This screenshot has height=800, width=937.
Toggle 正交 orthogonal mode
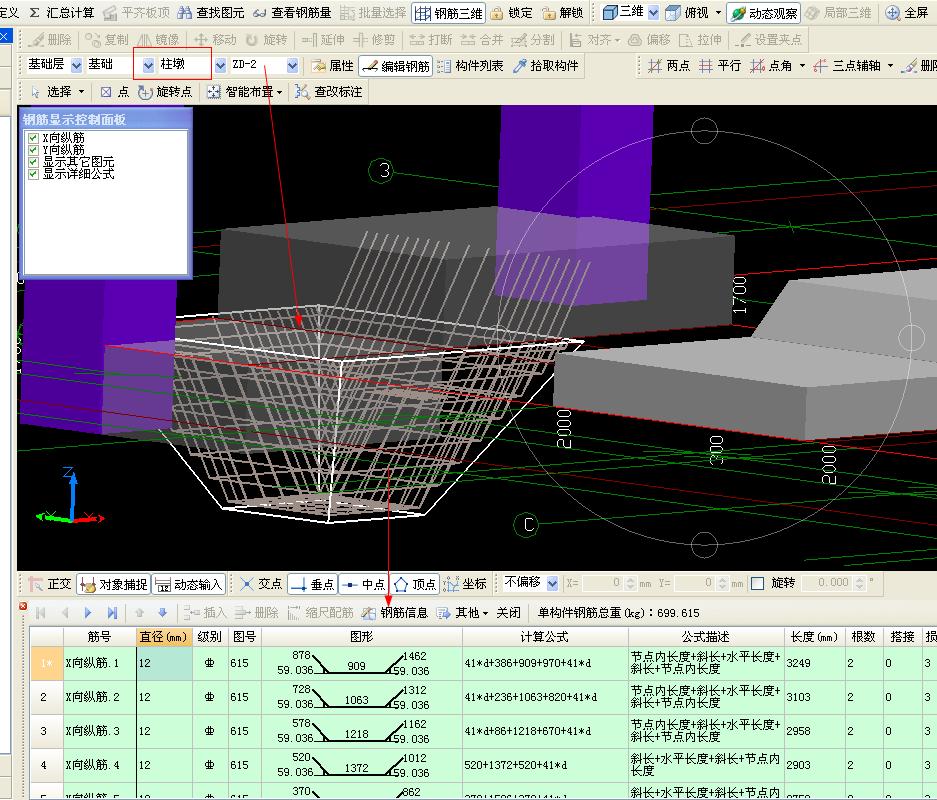pyautogui.click(x=50, y=584)
